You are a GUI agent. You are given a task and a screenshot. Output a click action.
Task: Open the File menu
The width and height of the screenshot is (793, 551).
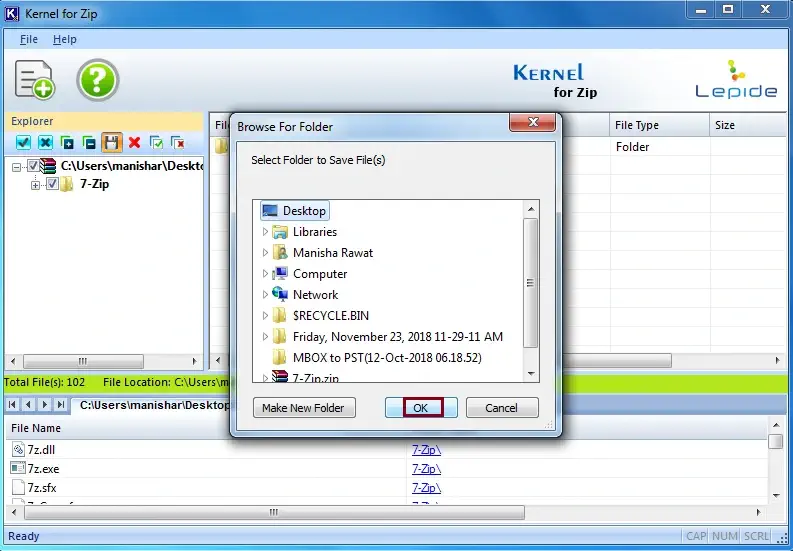tap(29, 39)
